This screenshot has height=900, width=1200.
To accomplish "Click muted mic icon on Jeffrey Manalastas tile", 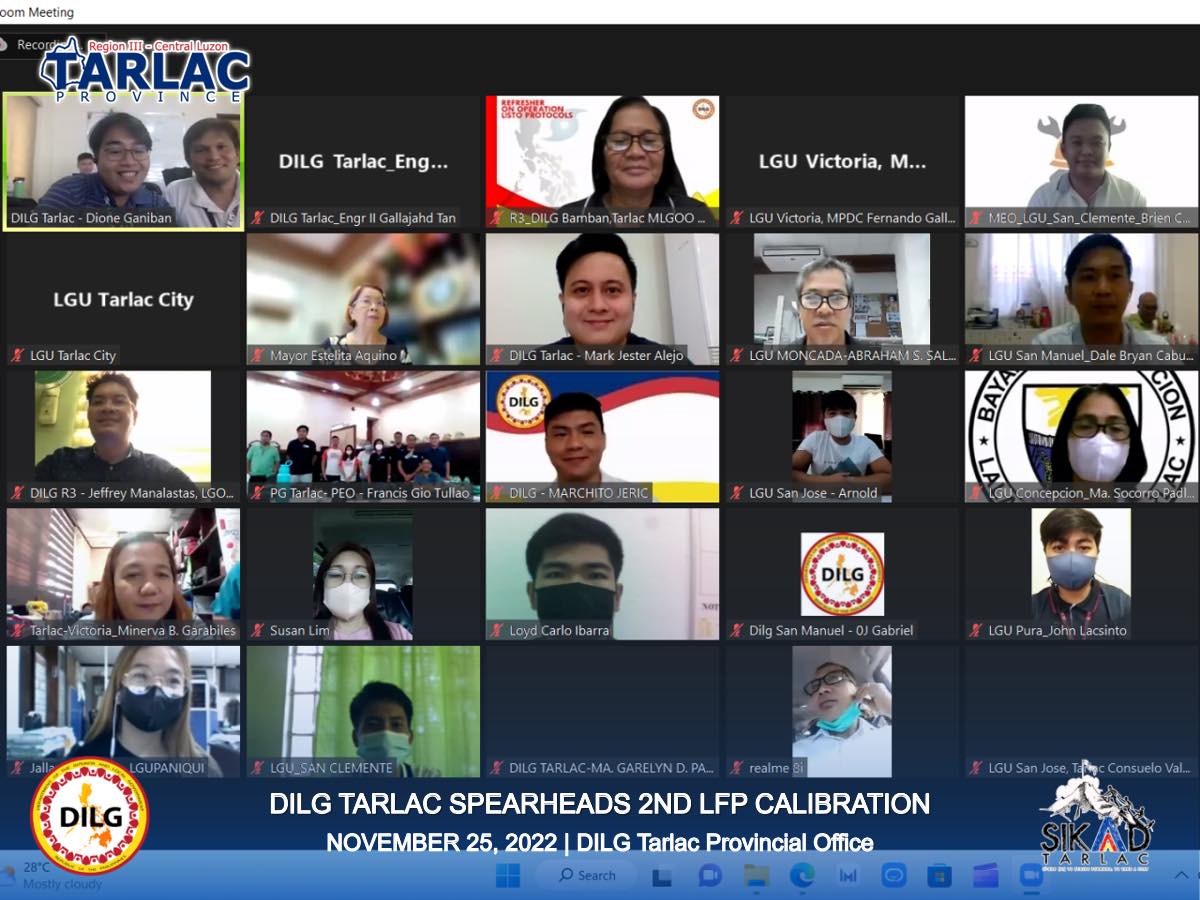I will [18, 493].
